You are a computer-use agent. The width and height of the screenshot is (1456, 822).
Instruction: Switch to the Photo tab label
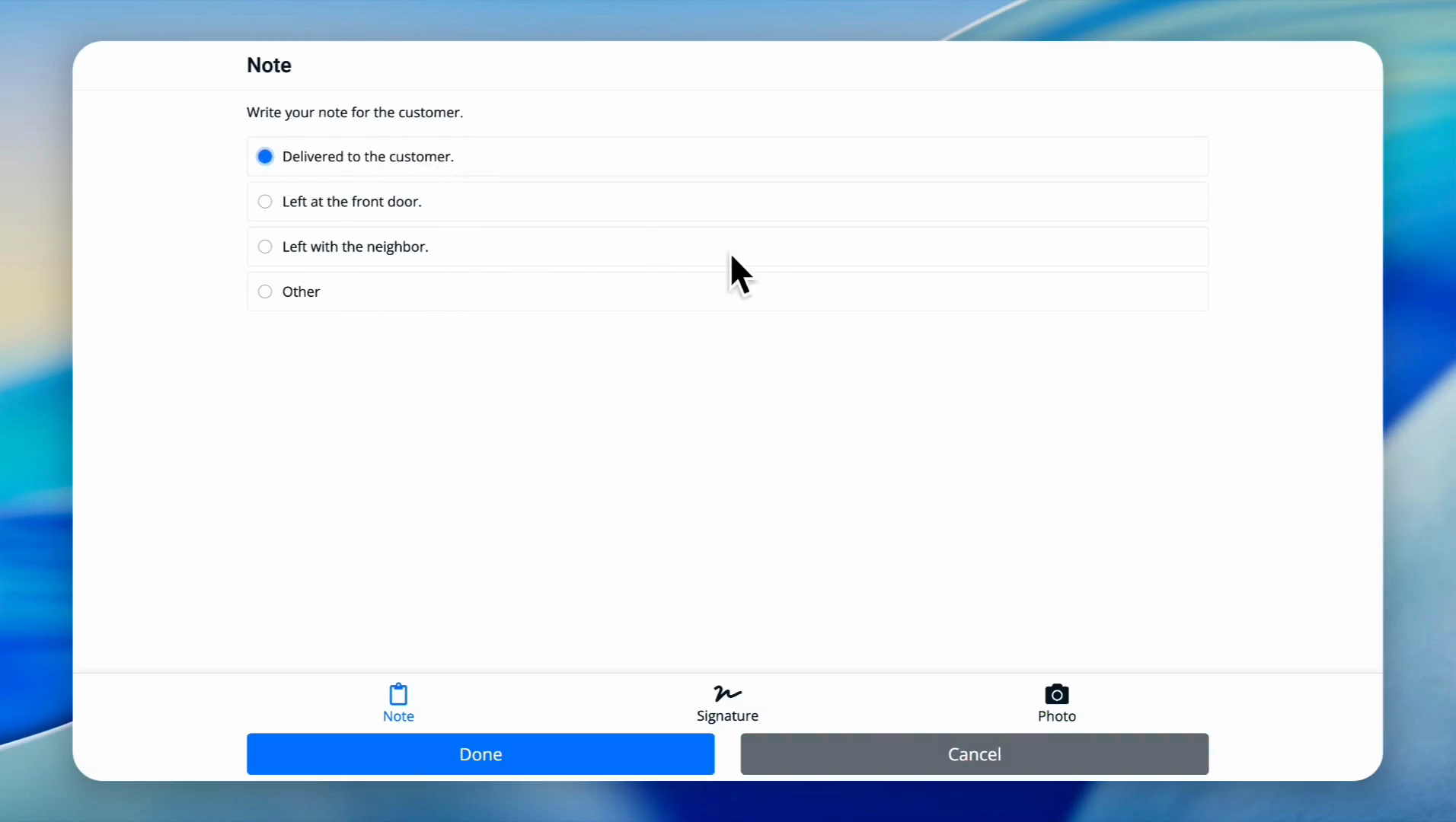coord(1056,716)
